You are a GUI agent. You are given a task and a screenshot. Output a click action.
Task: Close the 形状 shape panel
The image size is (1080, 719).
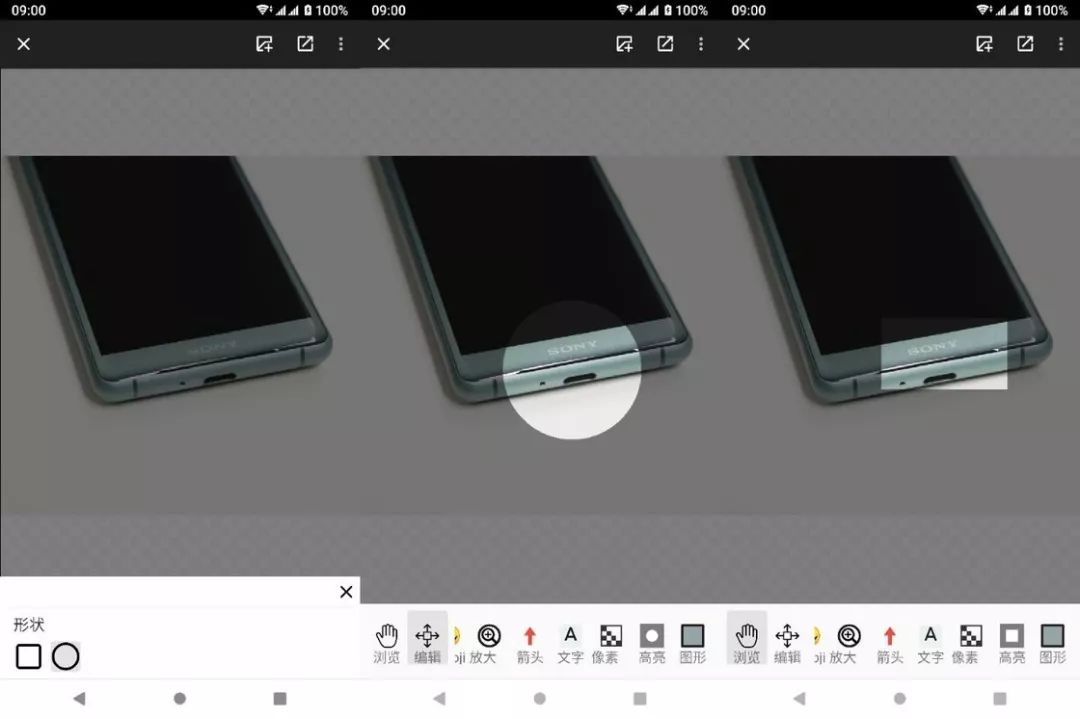click(346, 592)
